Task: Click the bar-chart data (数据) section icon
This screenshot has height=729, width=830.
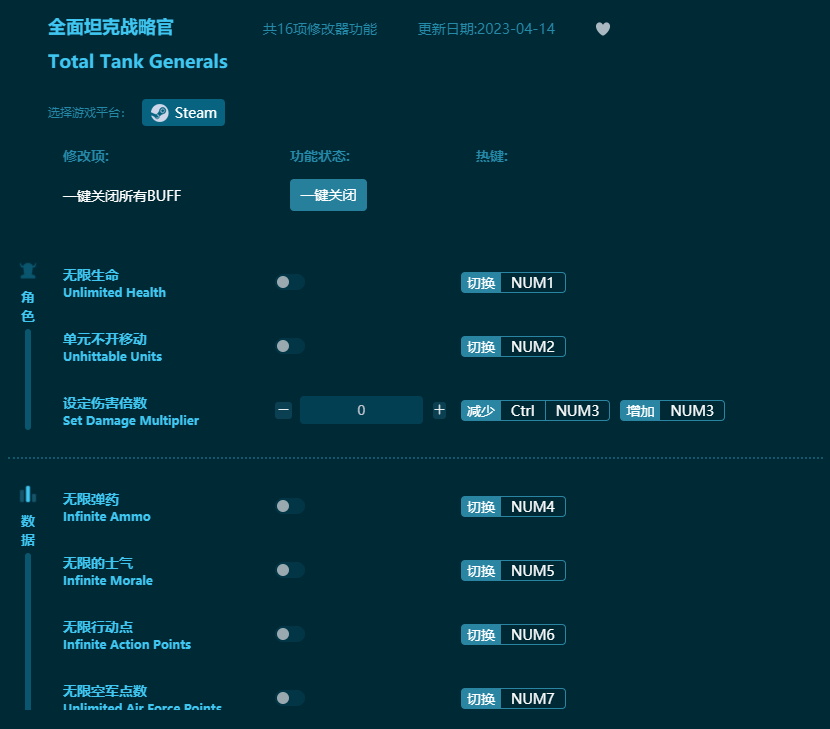Action: click(x=27, y=493)
